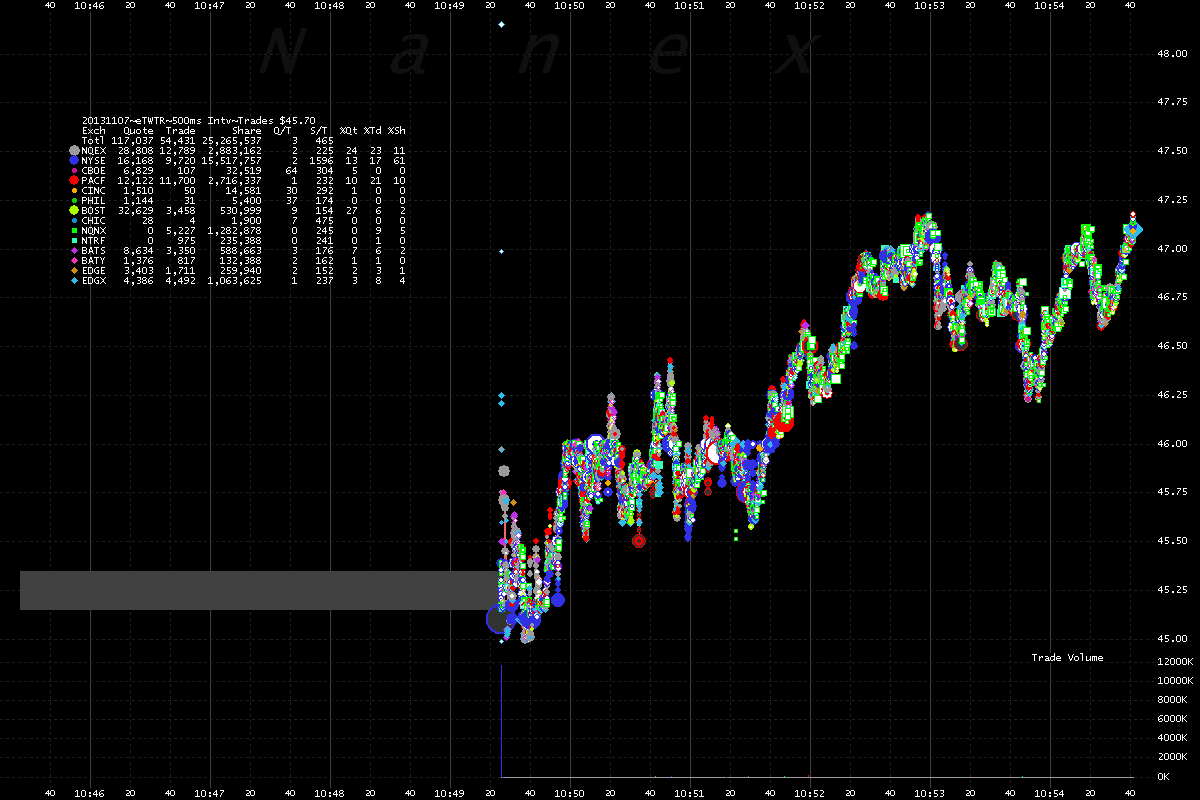The width and height of the screenshot is (1200, 800).
Task: Click the '%Qt' column header
Action: 347,130
